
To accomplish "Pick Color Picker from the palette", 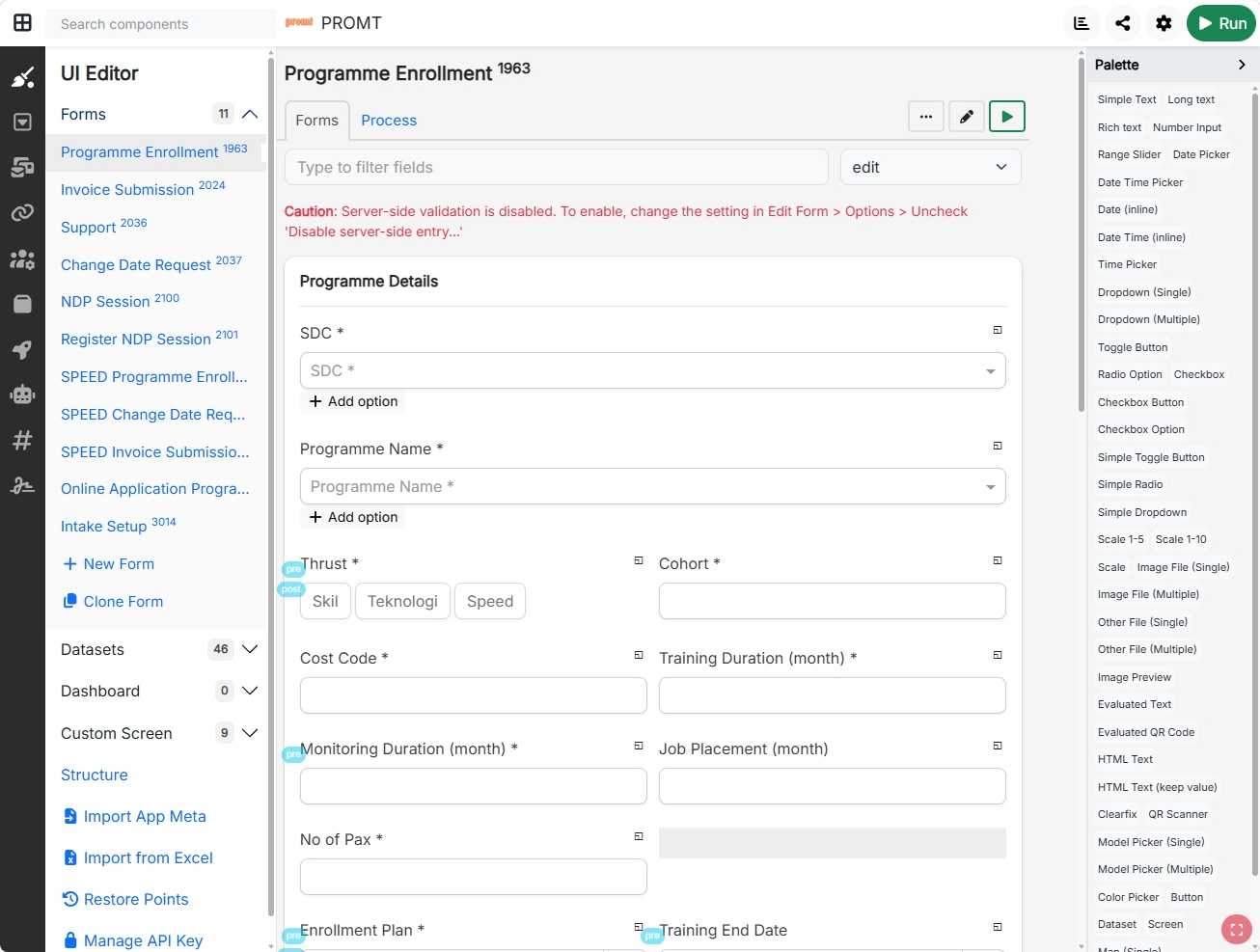I will (x=1128, y=897).
